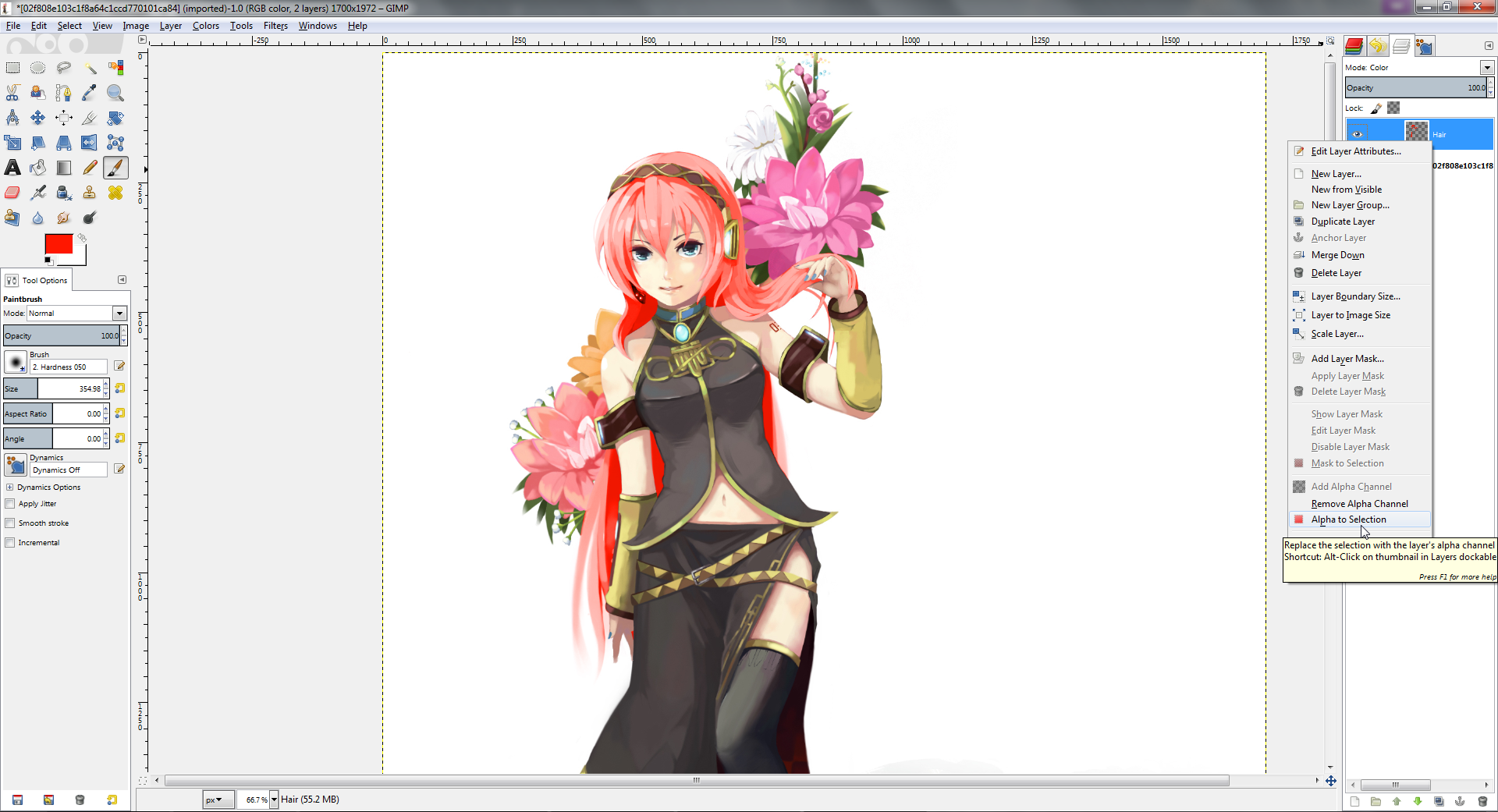Select the Zoom magnifier tool

tap(115, 93)
